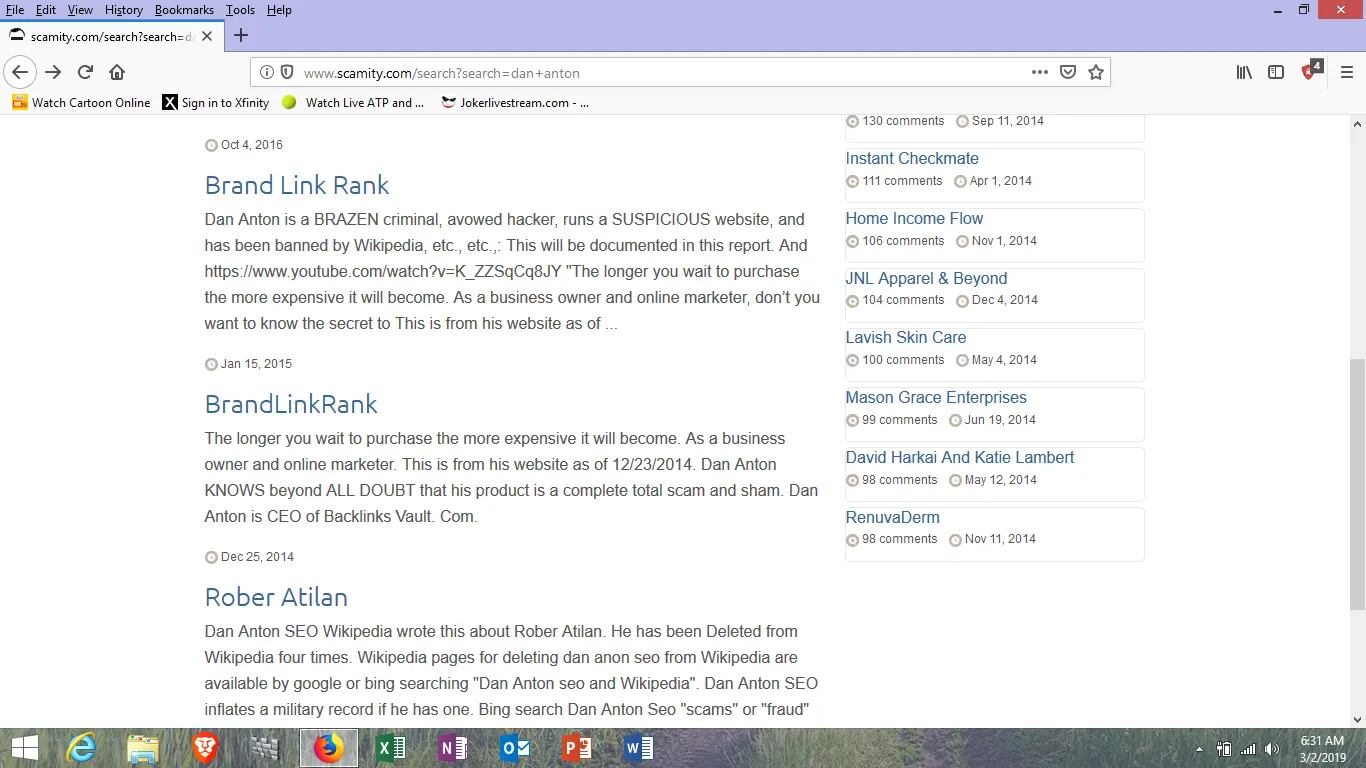Viewport: 1366px width, 768px height.
Task: Launch Internet Explorer from the taskbar
Action: tap(80, 748)
